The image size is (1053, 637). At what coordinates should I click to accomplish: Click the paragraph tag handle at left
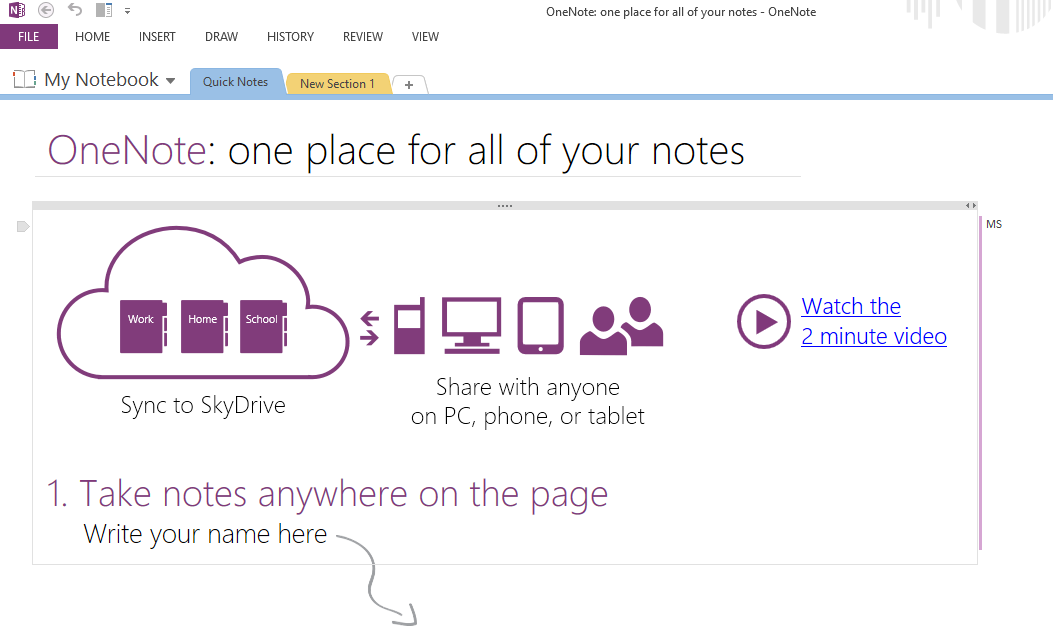click(x=23, y=227)
